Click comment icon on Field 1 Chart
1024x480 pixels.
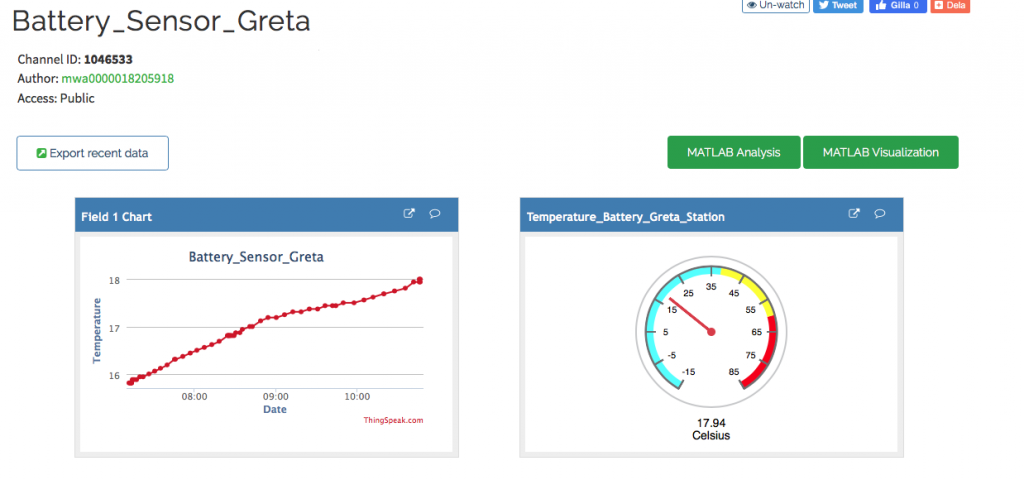[435, 214]
